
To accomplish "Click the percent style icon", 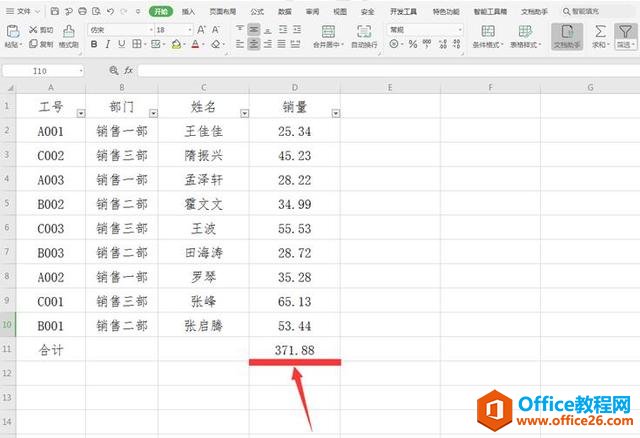I will click(x=411, y=45).
